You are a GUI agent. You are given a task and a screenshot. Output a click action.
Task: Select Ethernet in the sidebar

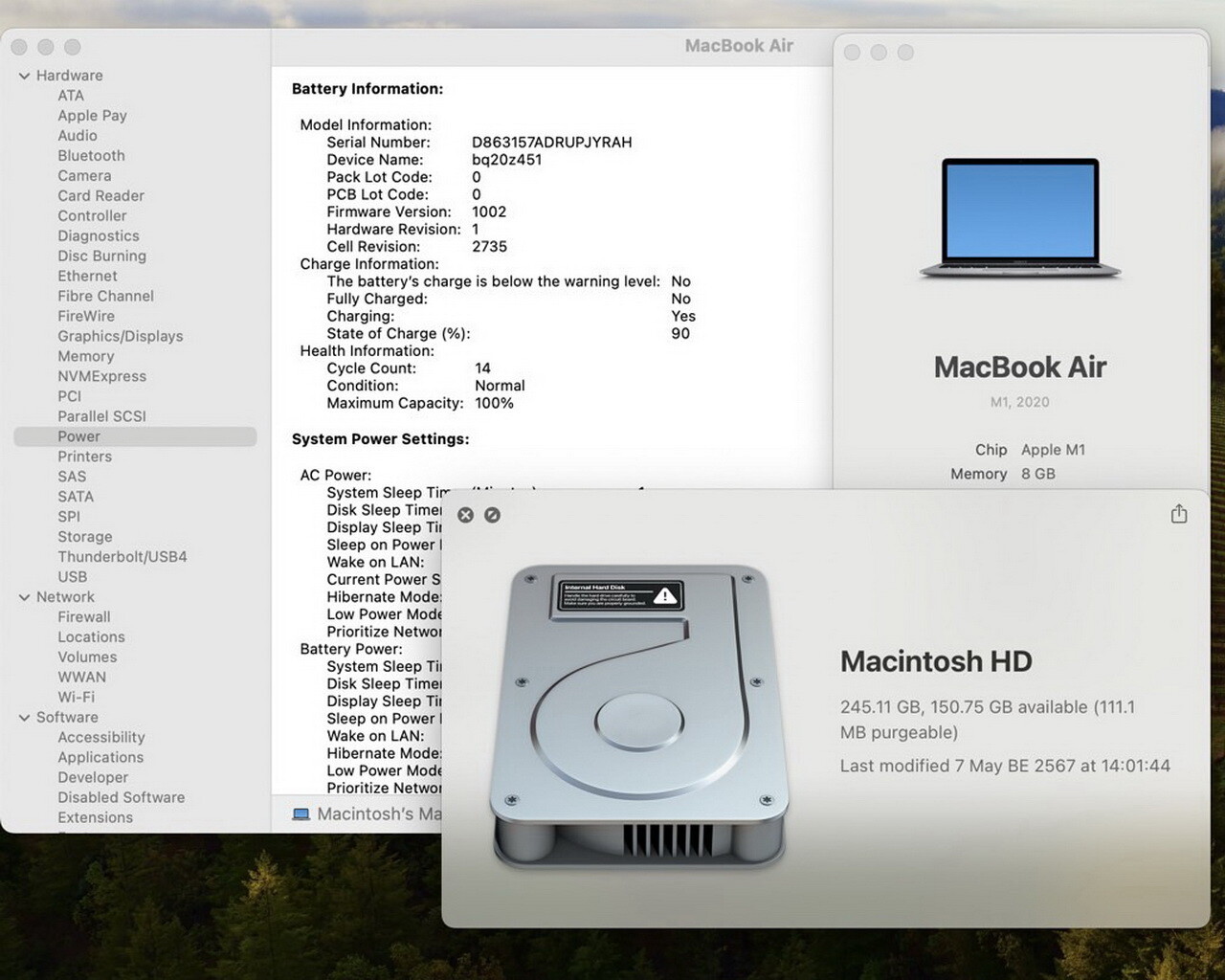click(87, 277)
